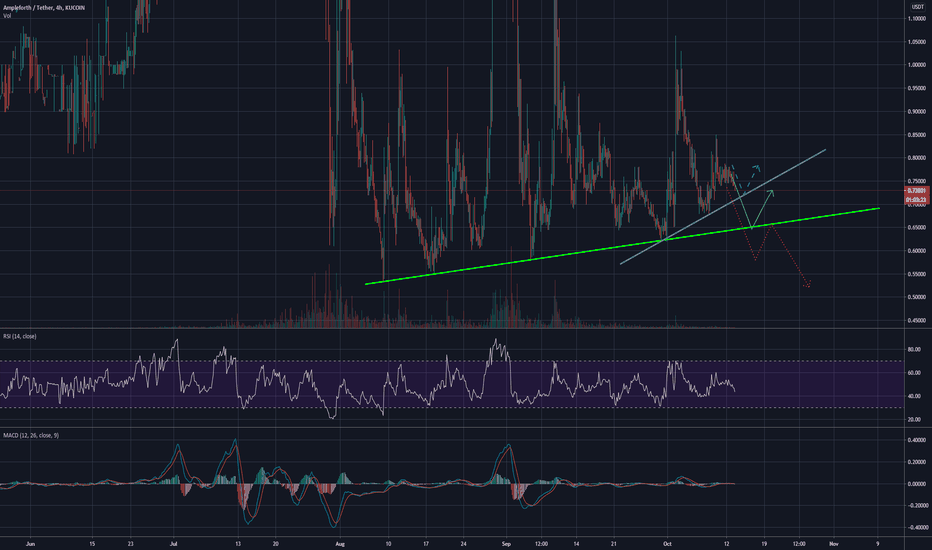Click the Jul label on the time axis

tap(174, 543)
